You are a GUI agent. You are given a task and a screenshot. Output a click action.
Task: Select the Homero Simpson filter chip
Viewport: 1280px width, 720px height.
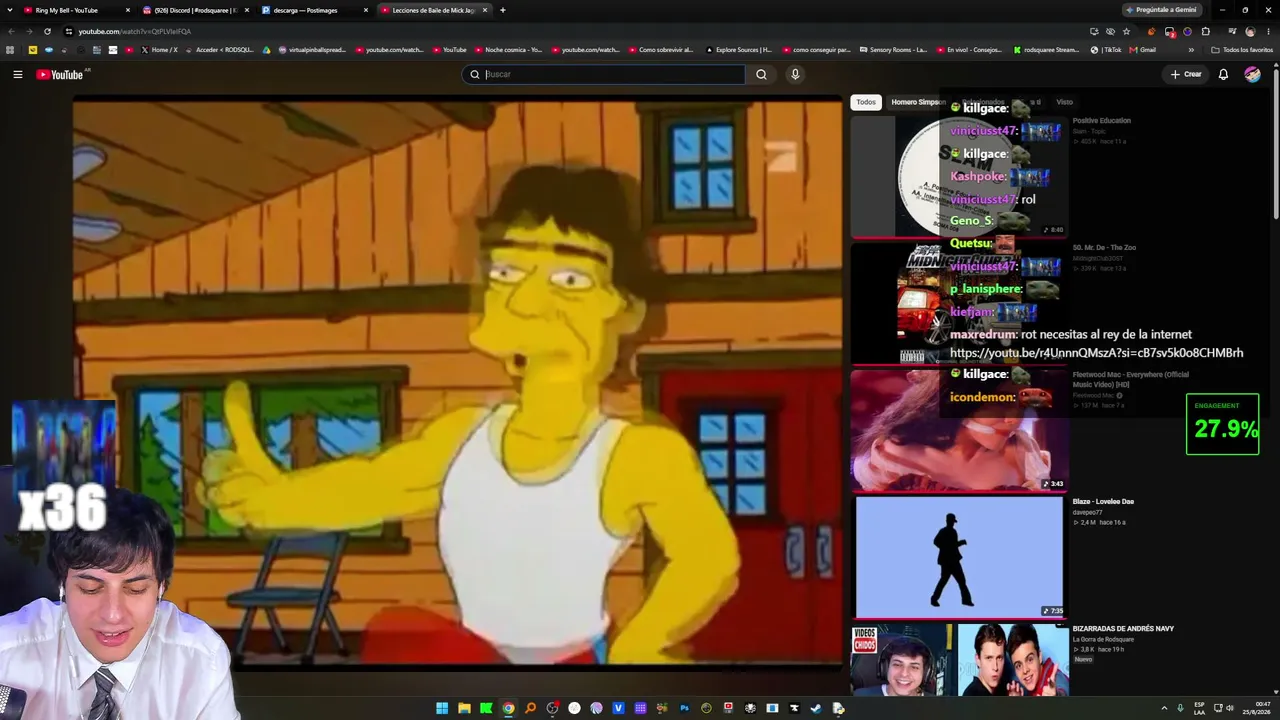917,102
